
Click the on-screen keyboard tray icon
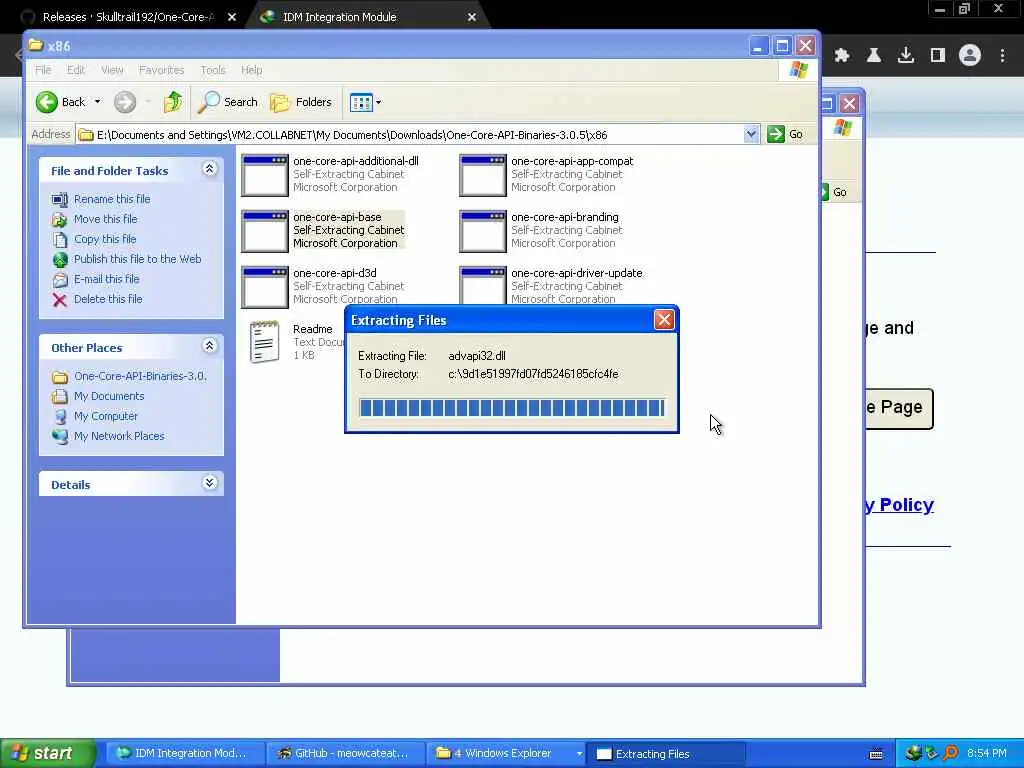pyautogui.click(x=876, y=754)
